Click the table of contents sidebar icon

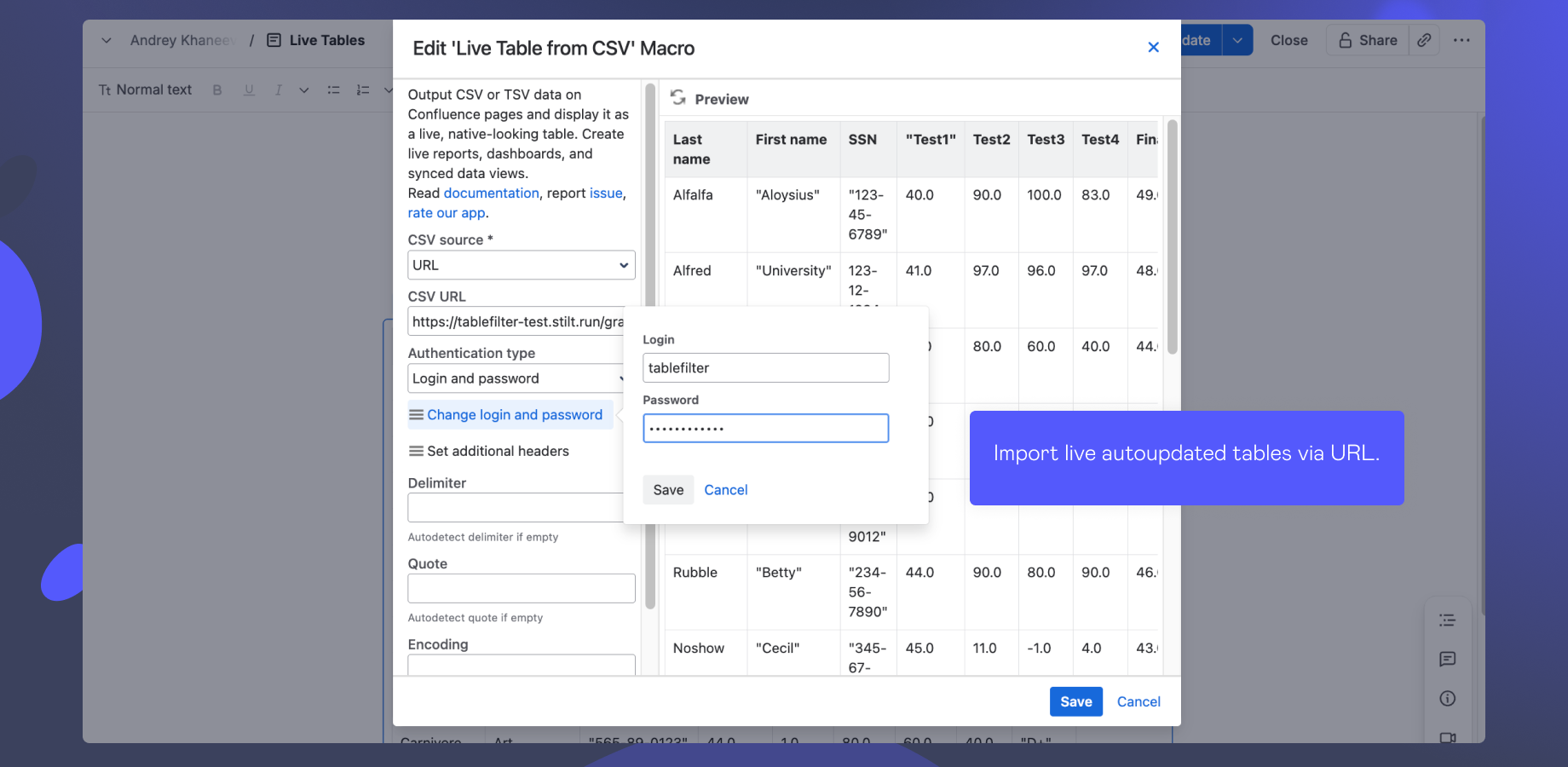(1447, 620)
